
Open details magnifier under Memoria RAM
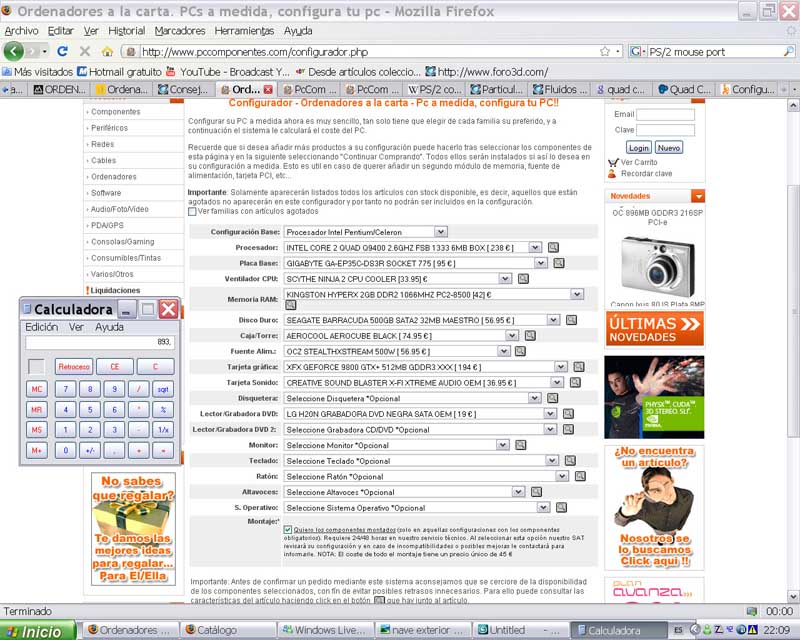(290, 305)
